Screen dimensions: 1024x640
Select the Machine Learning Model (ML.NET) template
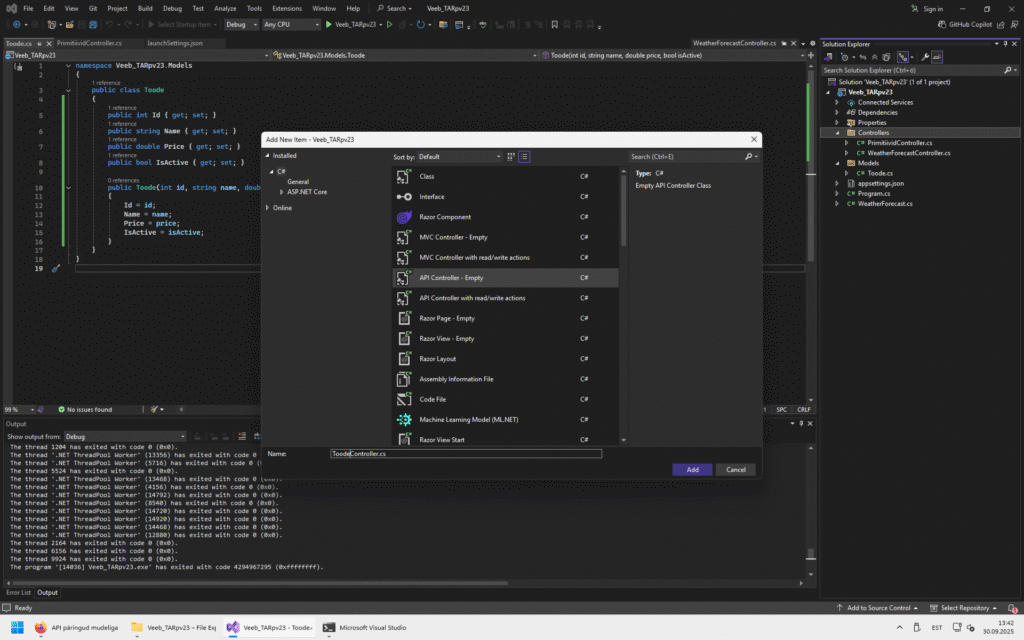[x=468, y=420]
